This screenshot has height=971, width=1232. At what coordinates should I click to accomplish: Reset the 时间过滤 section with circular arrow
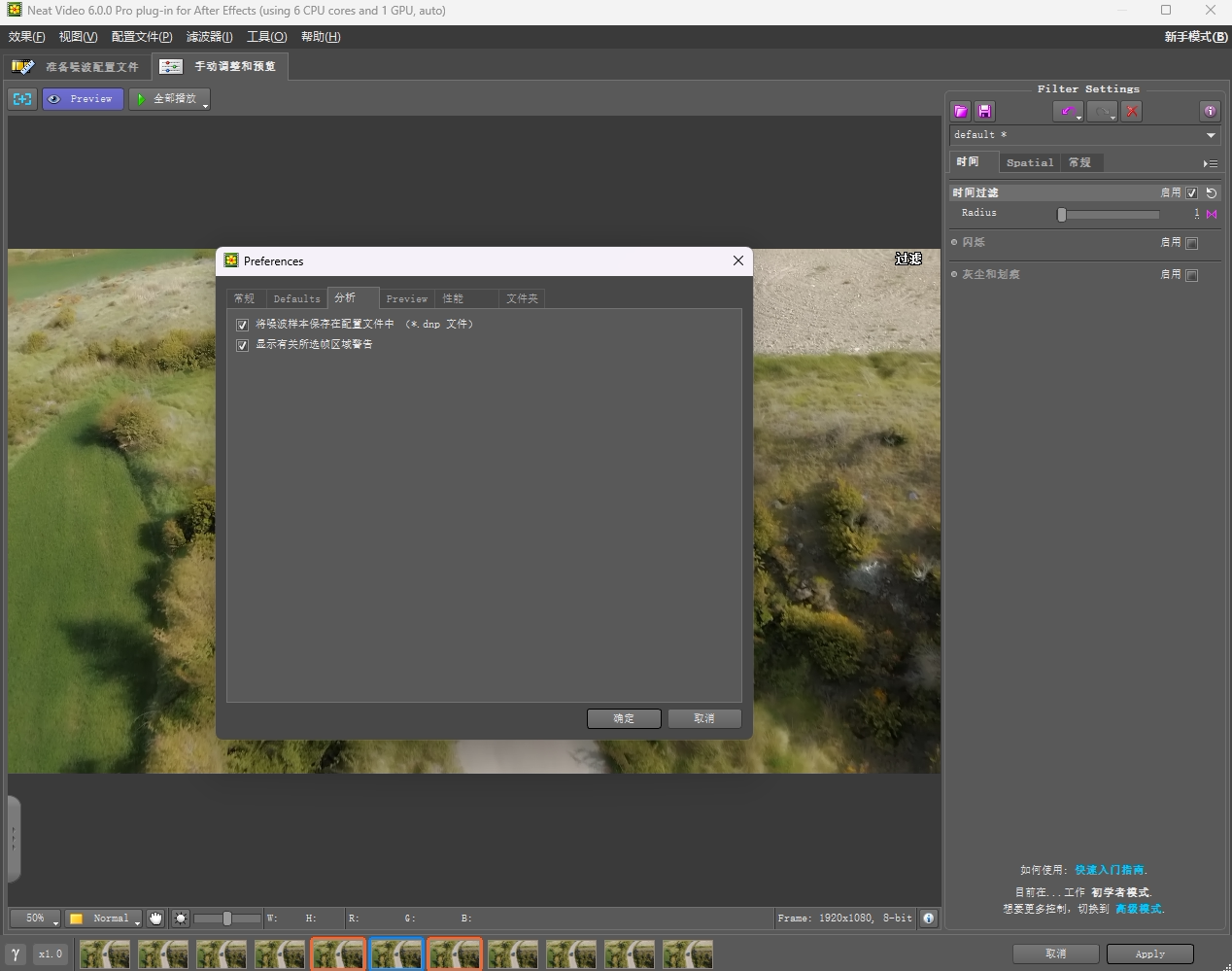(x=1212, y=192)
